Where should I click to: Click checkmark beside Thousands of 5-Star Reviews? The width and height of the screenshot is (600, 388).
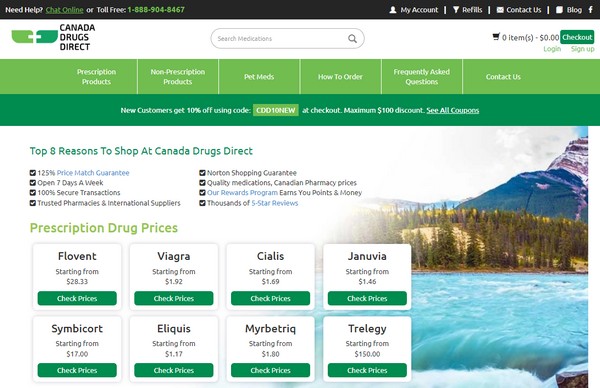202,203
